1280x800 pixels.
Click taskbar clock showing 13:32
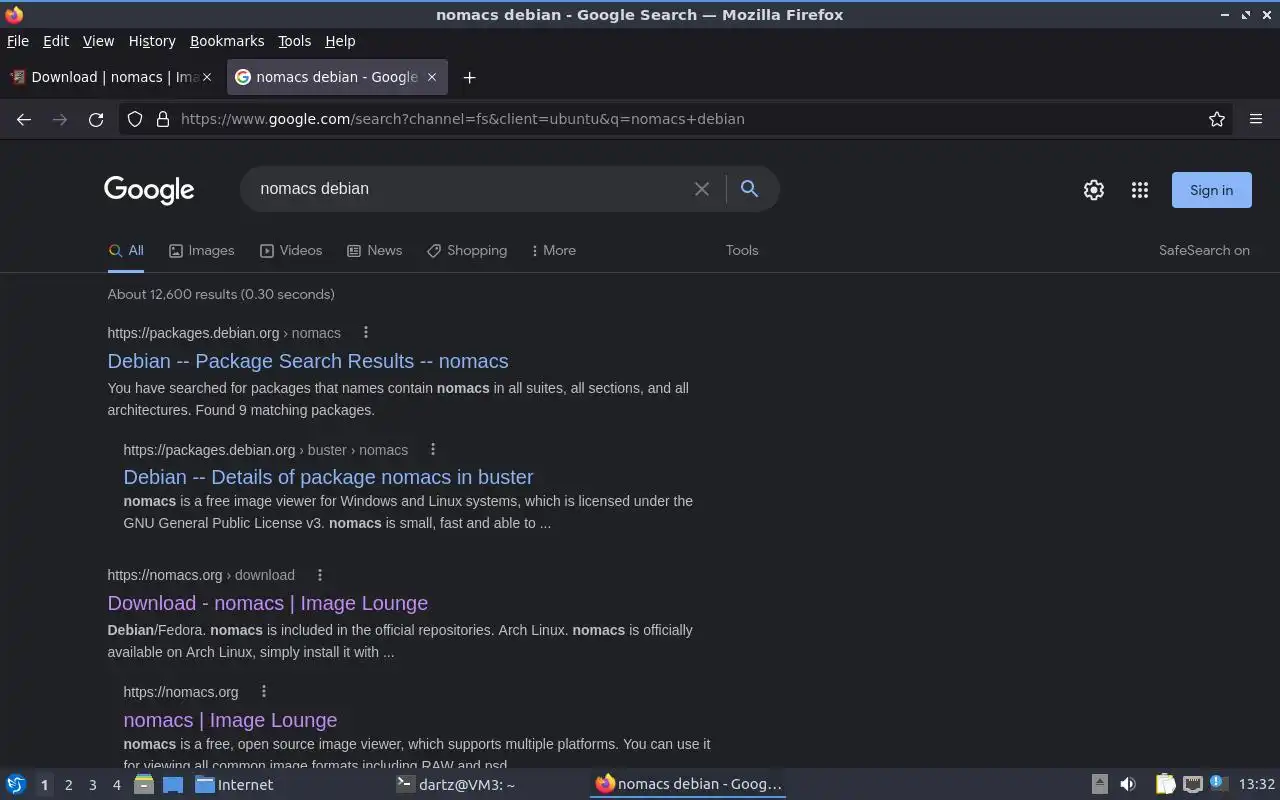click(1257, 785)
